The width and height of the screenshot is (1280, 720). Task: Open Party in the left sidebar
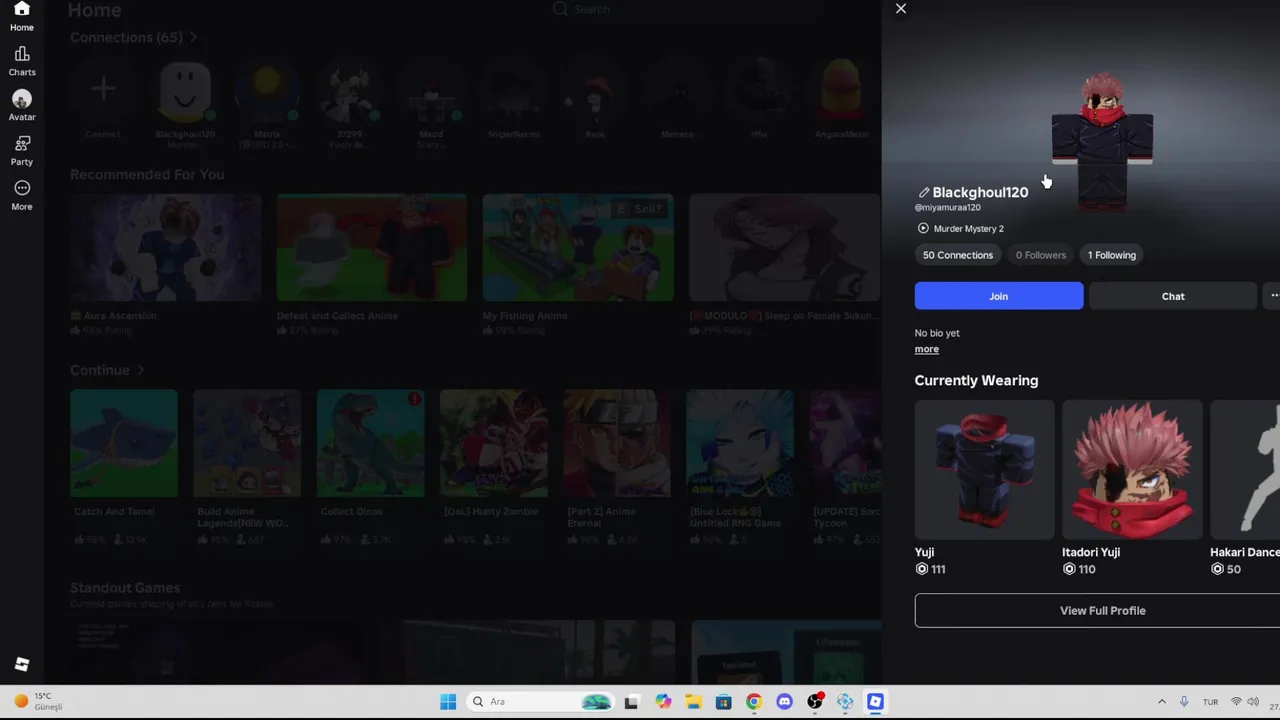22,151
